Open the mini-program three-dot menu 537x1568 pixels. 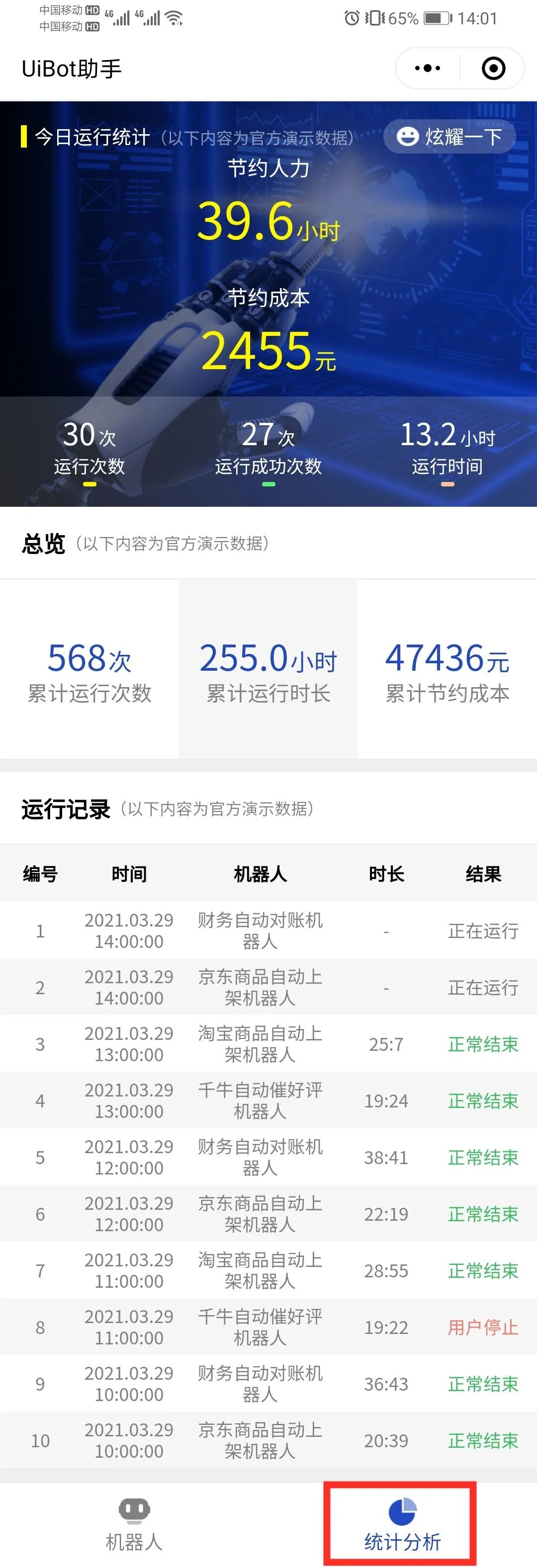(x=428, y=68)
